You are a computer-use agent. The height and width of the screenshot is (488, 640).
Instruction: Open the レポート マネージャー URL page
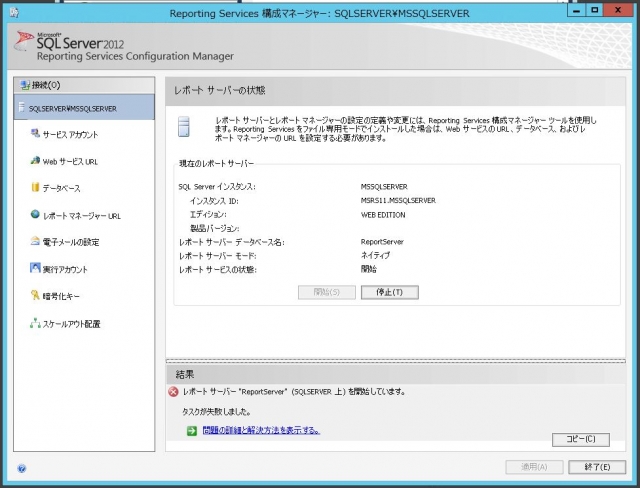(82, 216)
